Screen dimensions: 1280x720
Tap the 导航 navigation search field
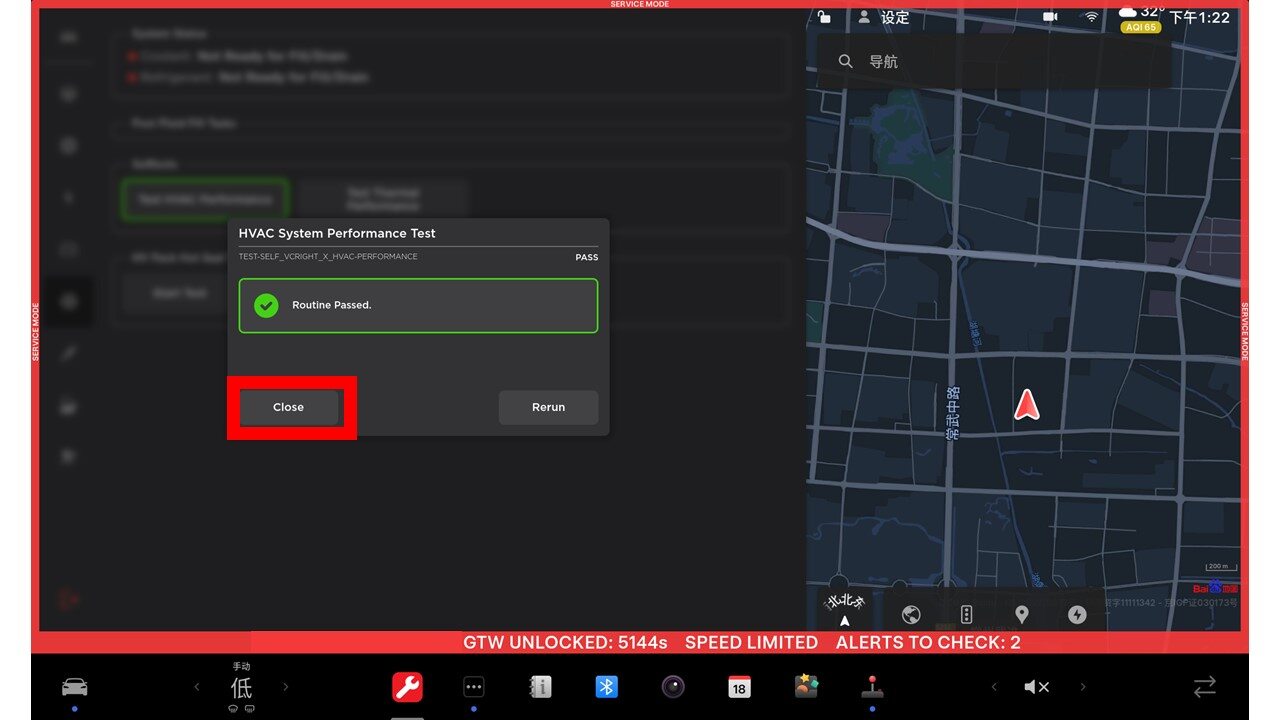(x=994, y=62)
